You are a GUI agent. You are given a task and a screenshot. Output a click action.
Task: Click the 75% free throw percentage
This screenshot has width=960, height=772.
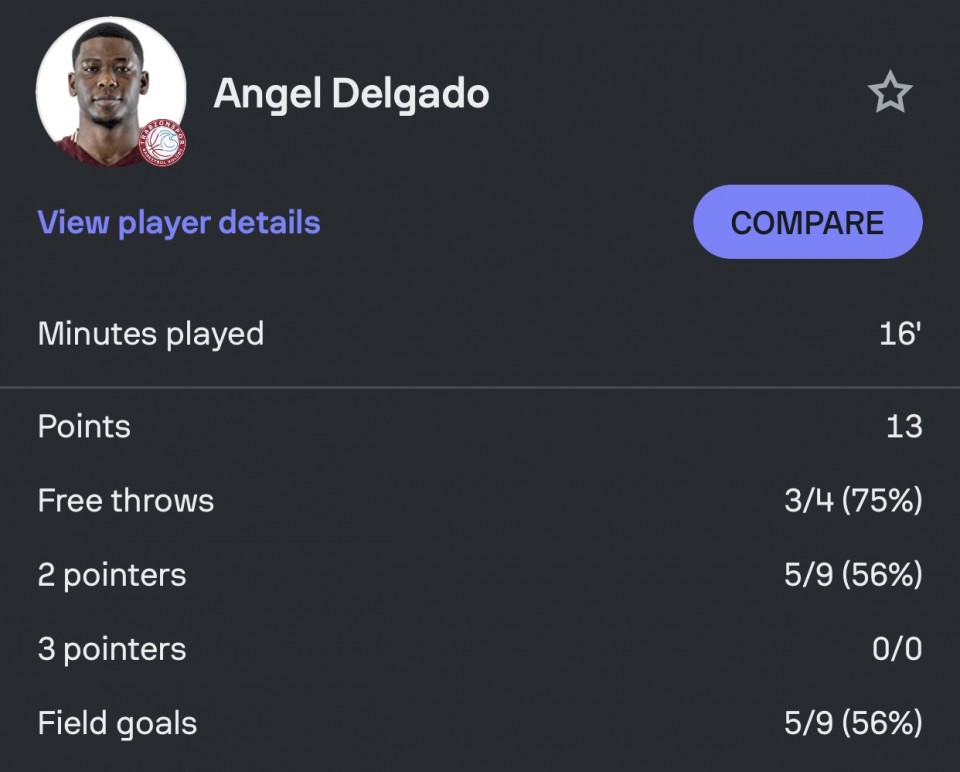click(882, 500)
